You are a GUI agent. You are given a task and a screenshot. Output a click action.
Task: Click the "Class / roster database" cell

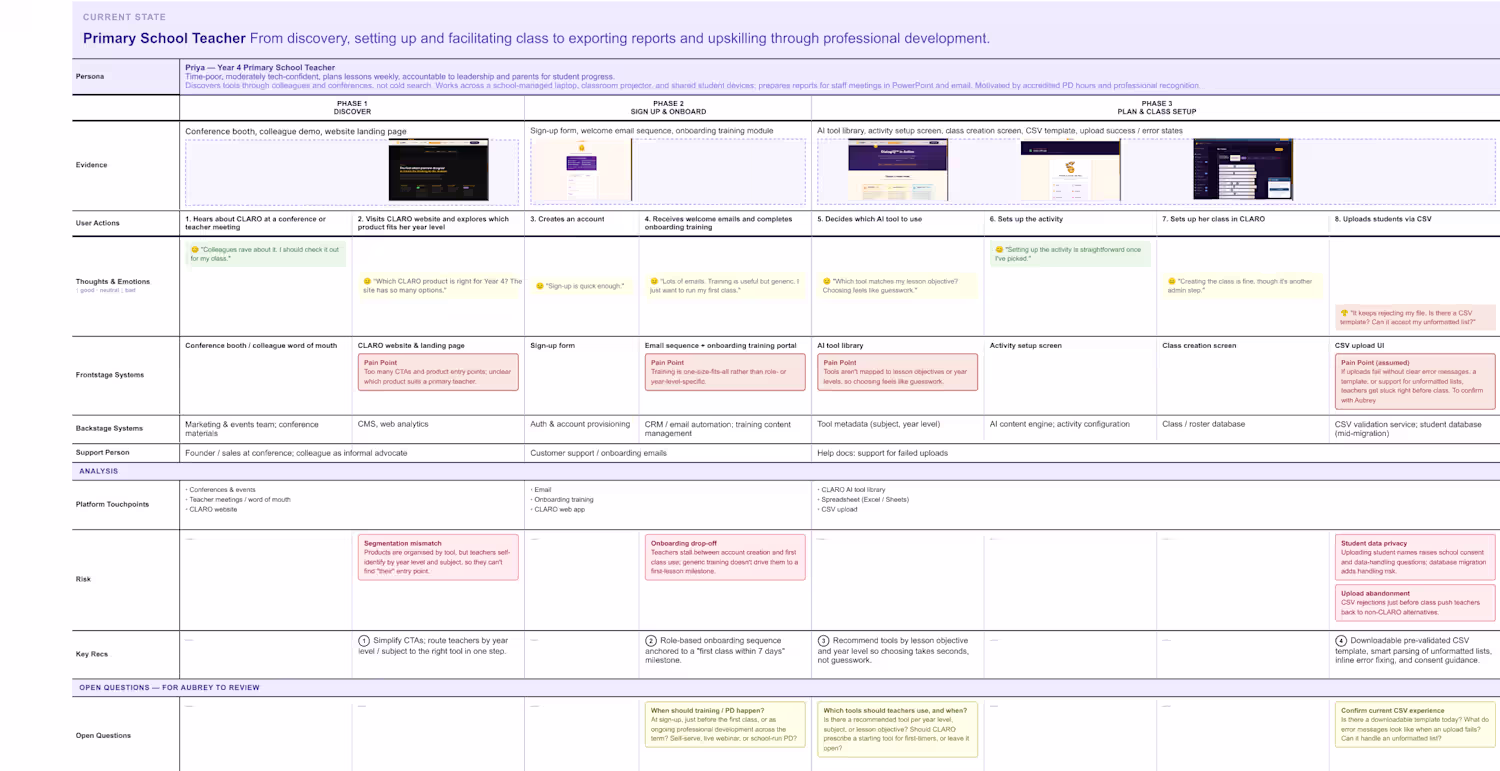pyautogui.click(x=1203, y=424)
